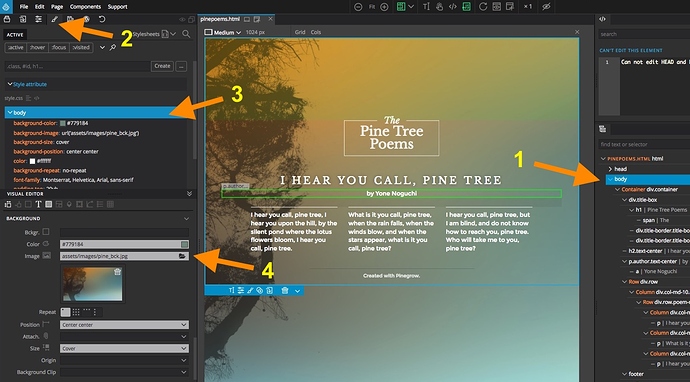The width and height of the screenshot is (690, 382).
Task: Click the white color swatch in CSS rule
Action: [x=32, y=161]
